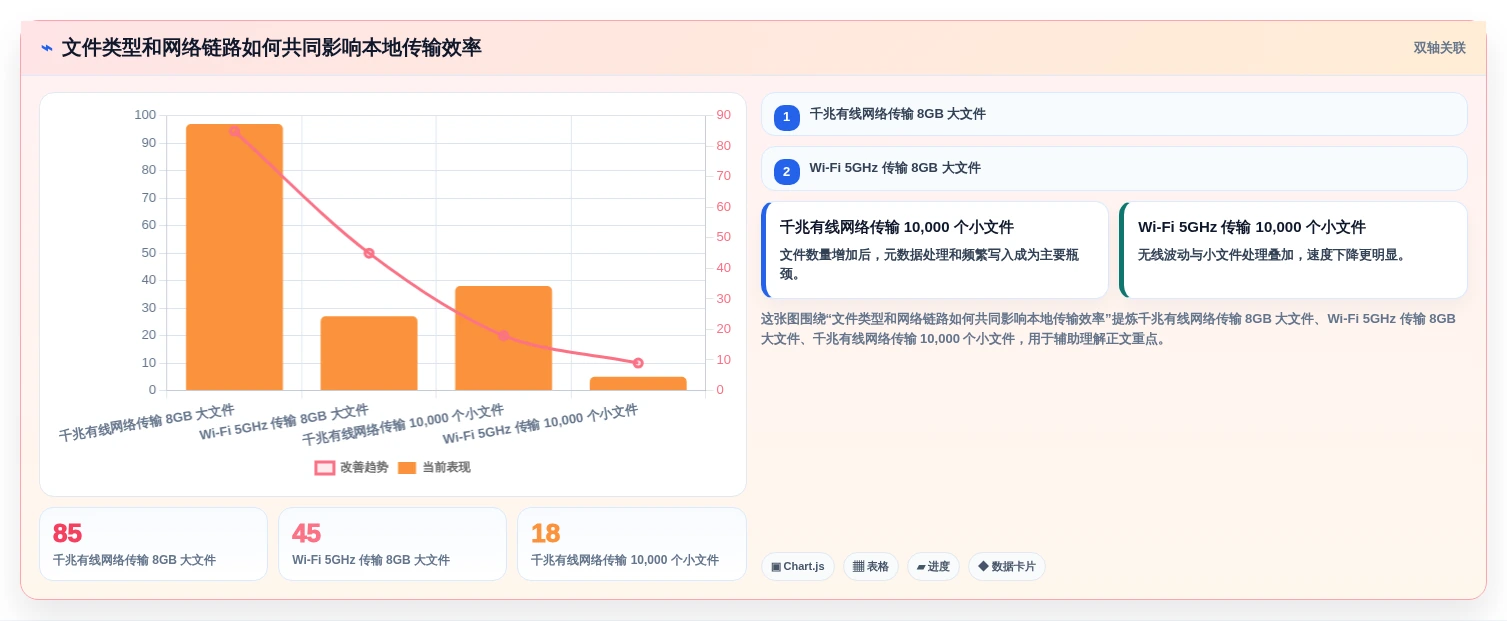Click the description 无线波动与小文件处理叠加
The height and width of the screenshot is (621, 1507).
click(1273, 255)
